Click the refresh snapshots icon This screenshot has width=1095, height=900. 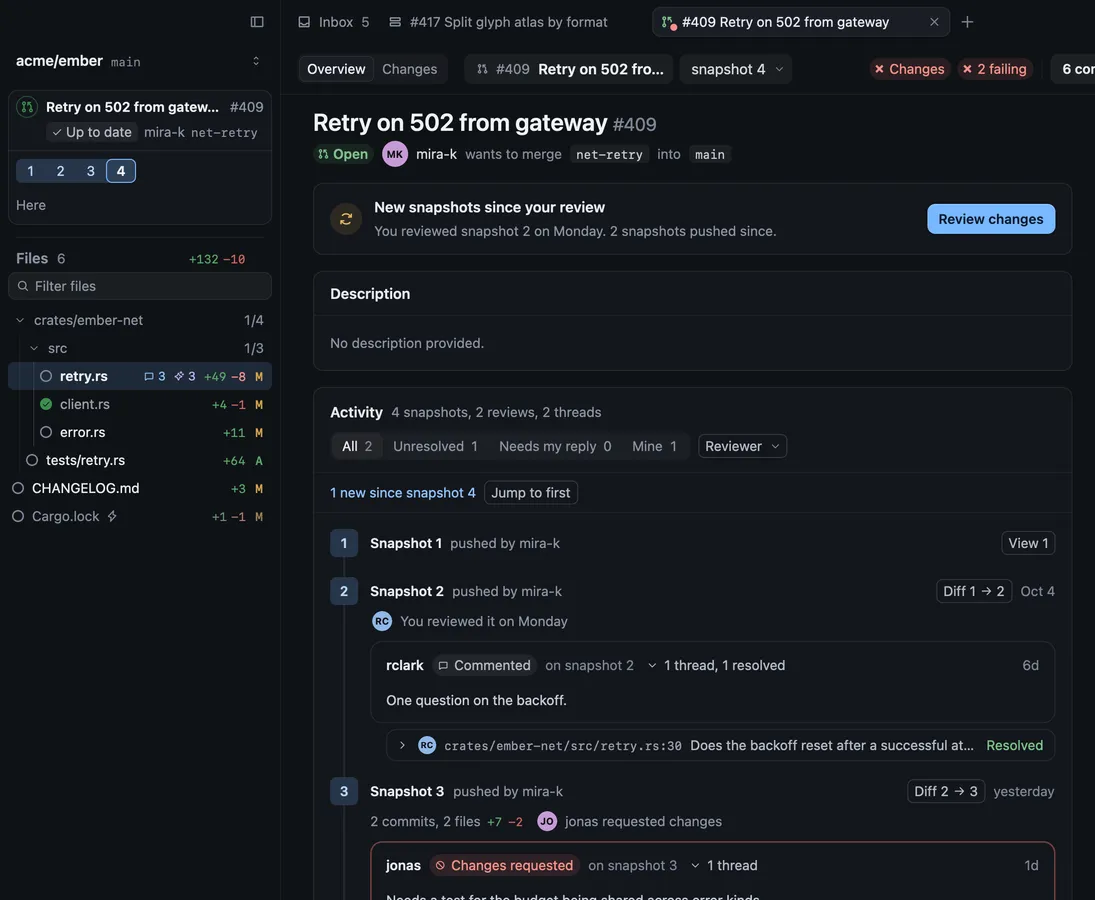[x=346, y=219]
